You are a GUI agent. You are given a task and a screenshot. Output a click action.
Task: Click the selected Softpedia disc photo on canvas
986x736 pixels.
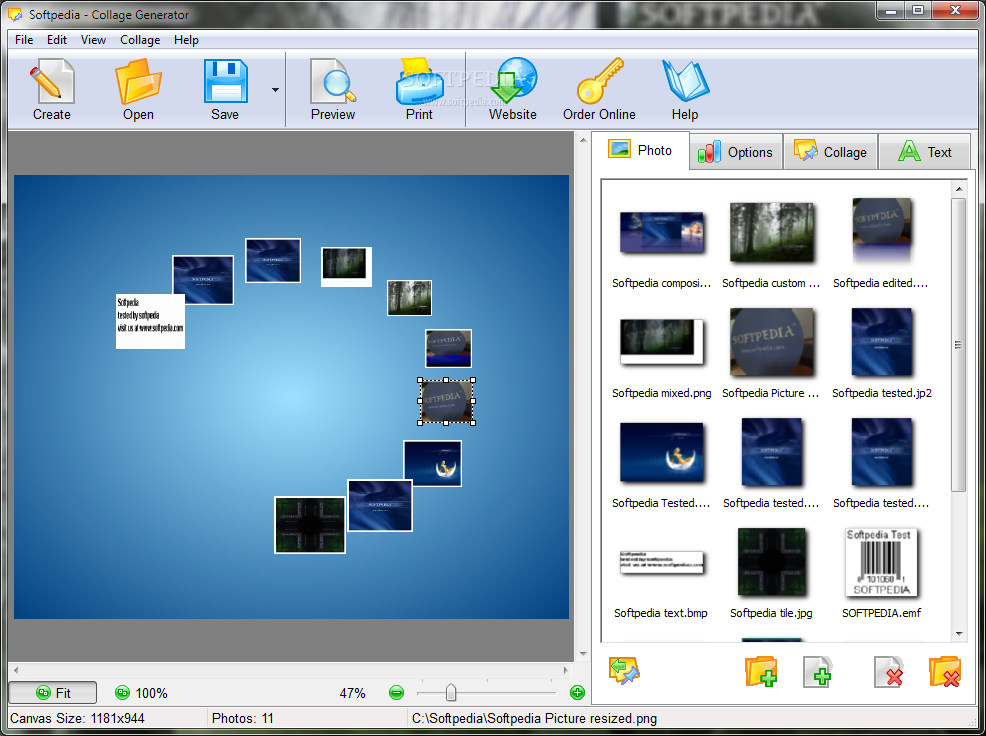click(x=446, y=401)
